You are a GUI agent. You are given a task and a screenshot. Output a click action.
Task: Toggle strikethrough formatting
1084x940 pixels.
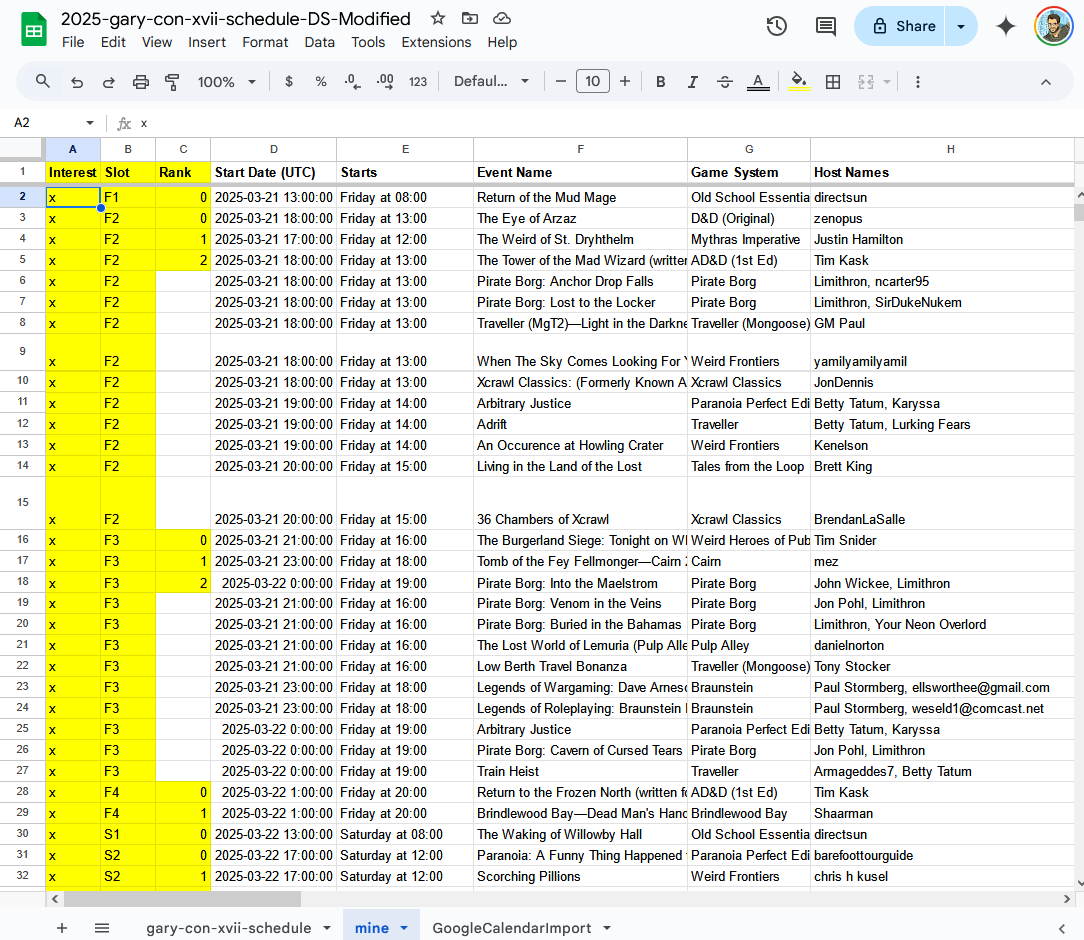coord(725,82)
